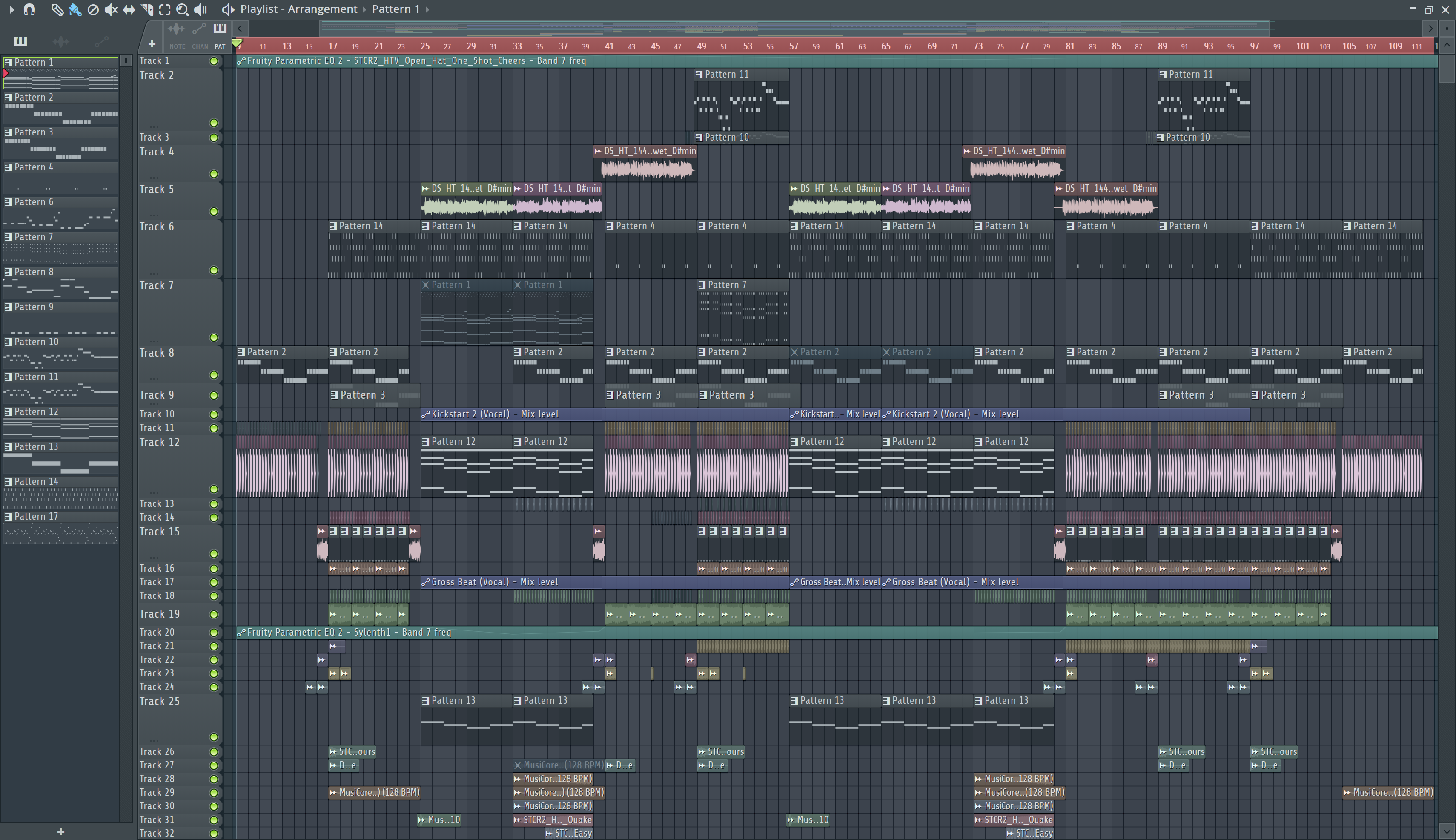Select the Draw pencil tool
Screen dimensions: 1456x840
[57, 9]
